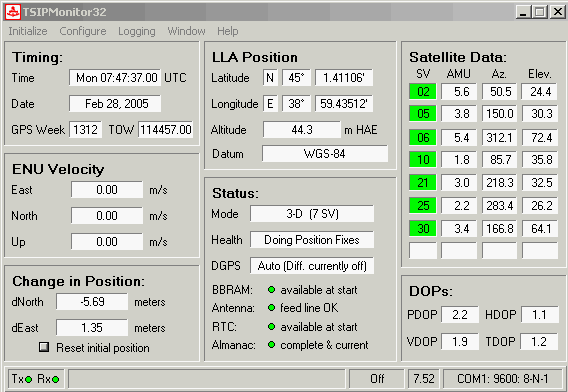Select satellite SV 02 green cell

click(x=423, y=92)
